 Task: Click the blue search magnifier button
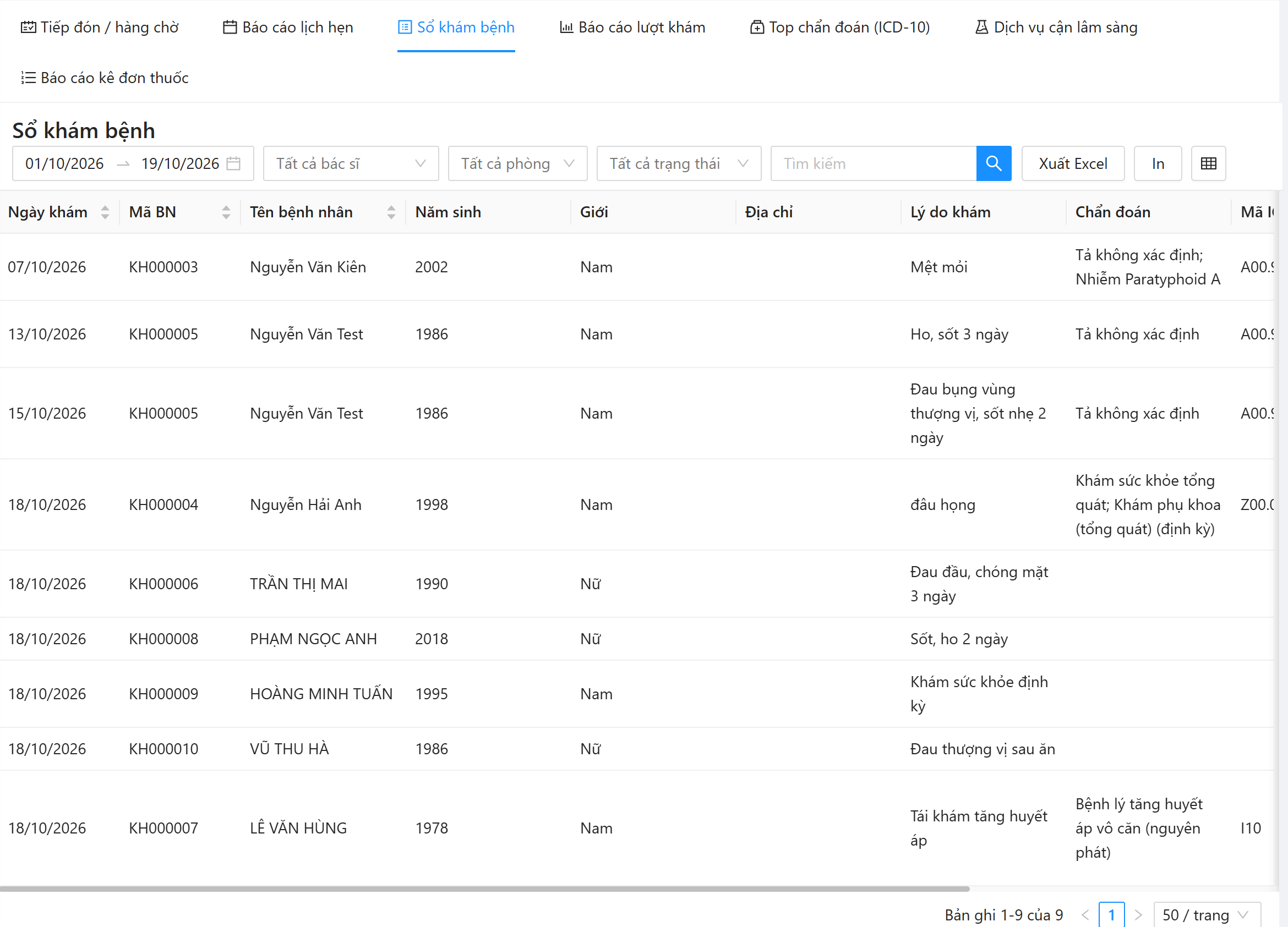pos(994,163)
